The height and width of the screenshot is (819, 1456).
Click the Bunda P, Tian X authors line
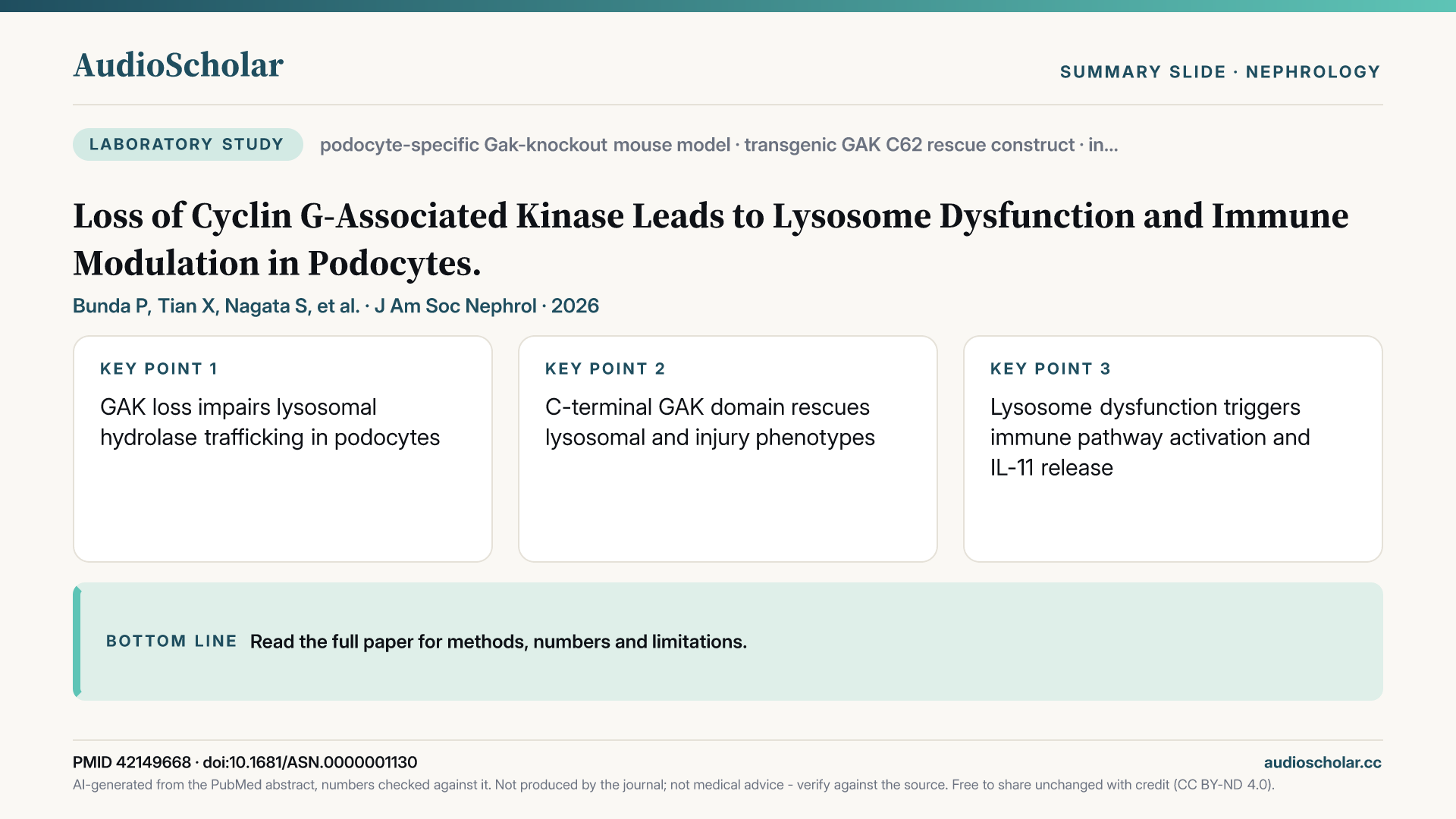336,306
